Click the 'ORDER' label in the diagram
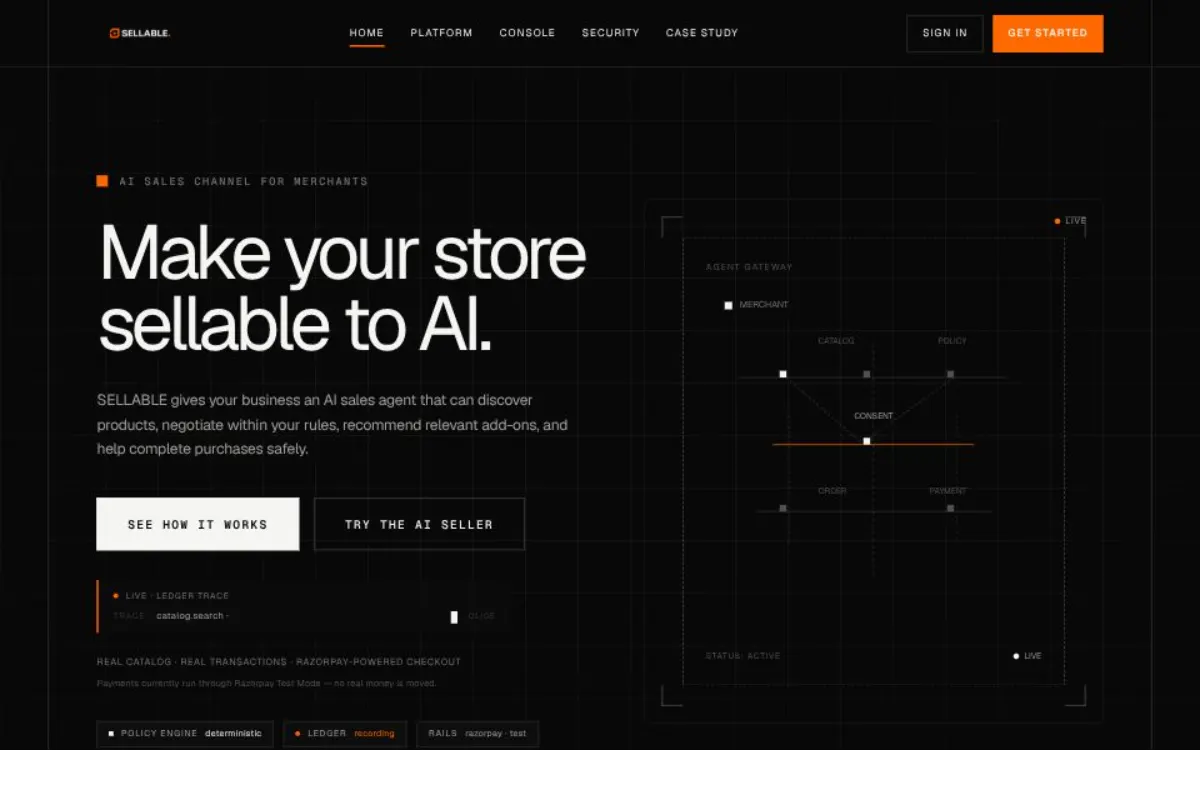The width and height of the screenshot is (1200, 798). (832, 491)
